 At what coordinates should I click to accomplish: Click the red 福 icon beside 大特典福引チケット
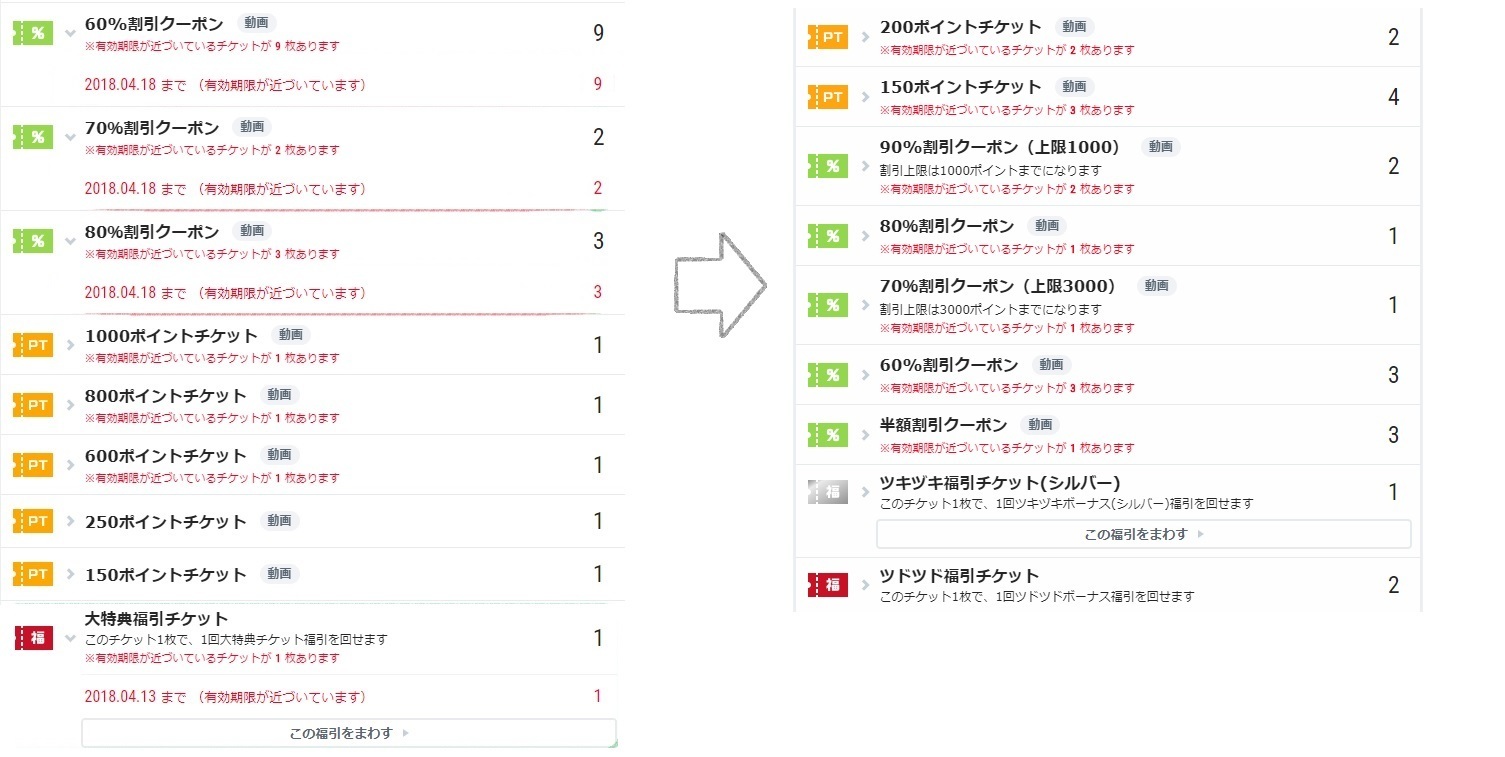[33, 638]
